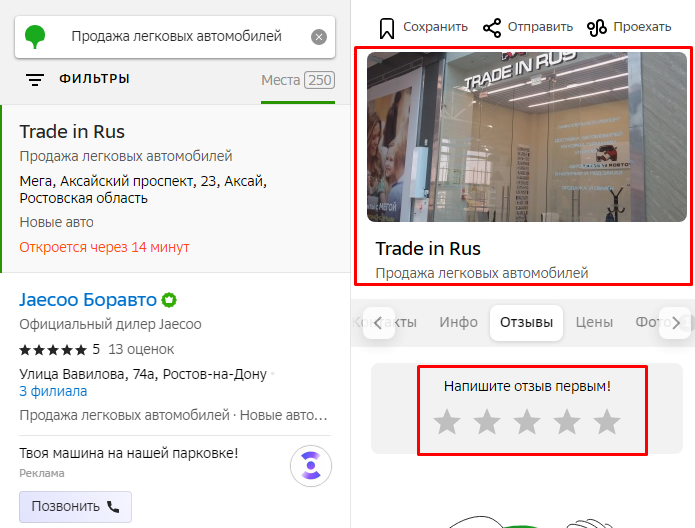Select the Места 250 tab
This screenshot has height=528, width=695.
(298, 80)
